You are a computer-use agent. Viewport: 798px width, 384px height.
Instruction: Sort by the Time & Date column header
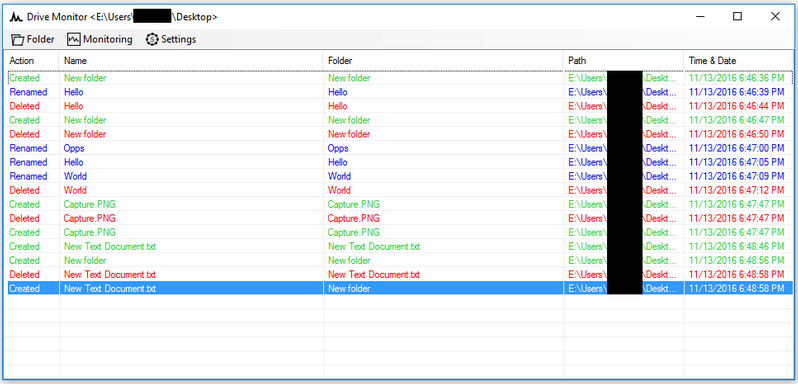coord(738,61)
